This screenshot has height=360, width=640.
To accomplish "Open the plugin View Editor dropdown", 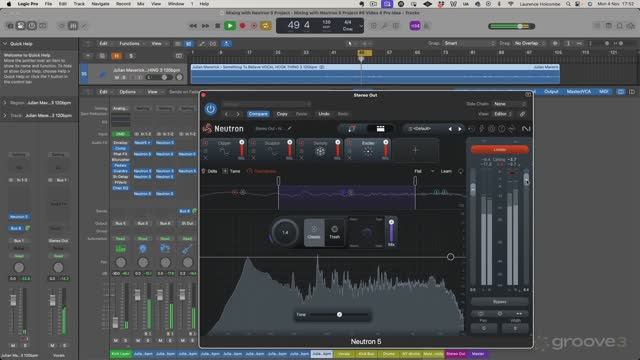I will pos(503,114).
